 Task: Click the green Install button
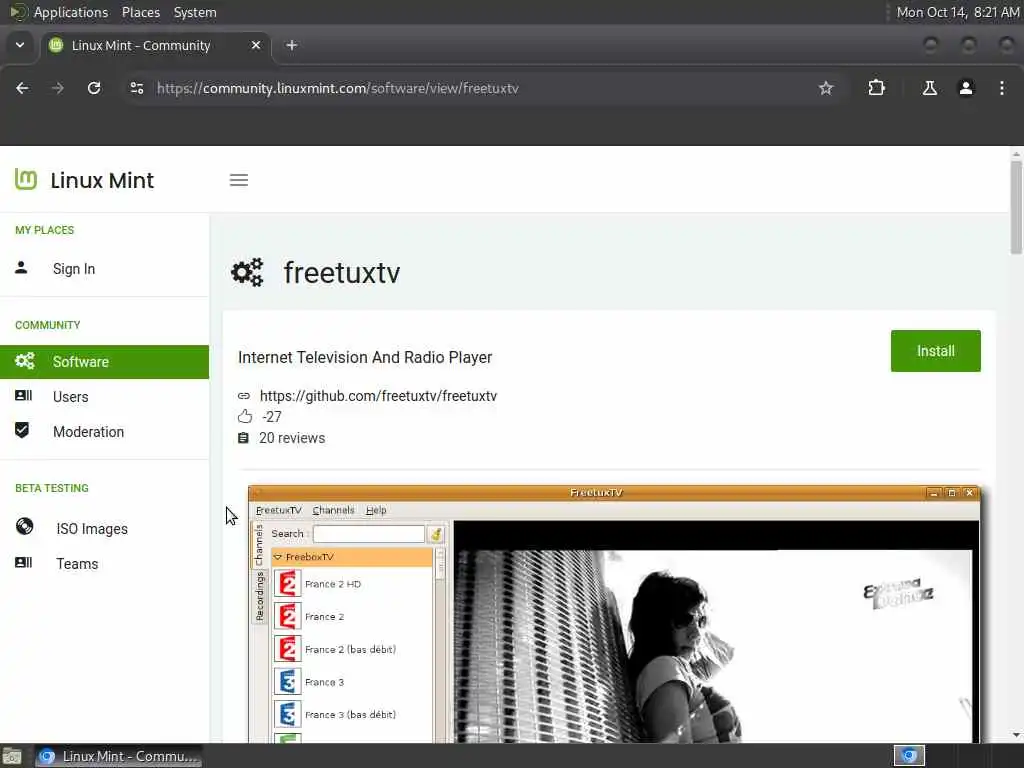click(x=935, y=351)
